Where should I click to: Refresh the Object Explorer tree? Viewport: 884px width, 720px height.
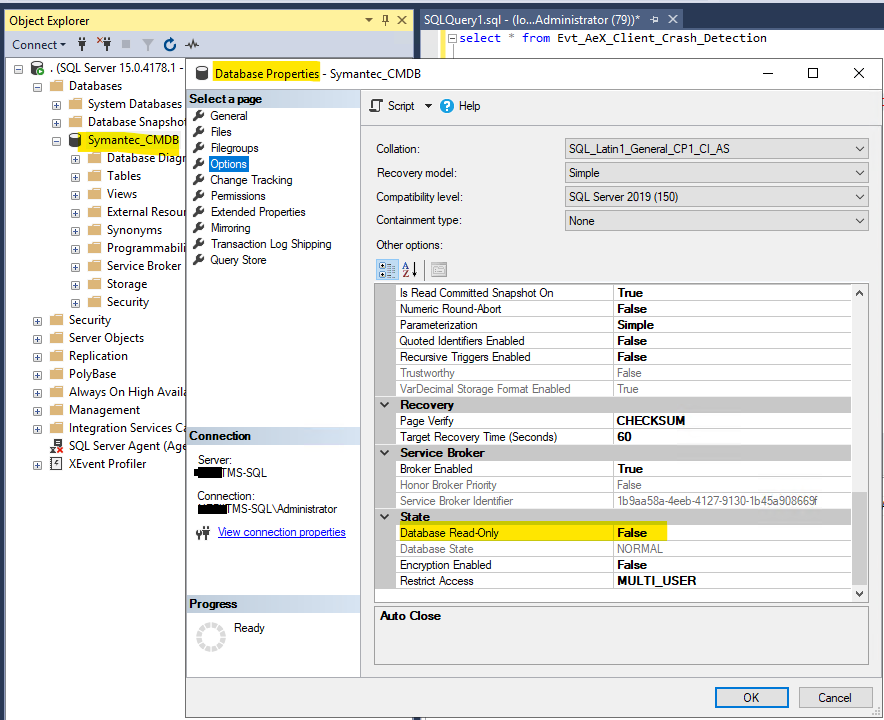click(x=170, y=44)
